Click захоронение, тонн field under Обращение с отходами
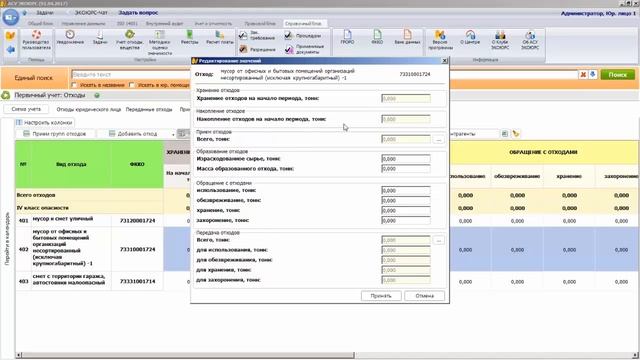Screen dimensions: 640x360 click(x=406, y=220)
